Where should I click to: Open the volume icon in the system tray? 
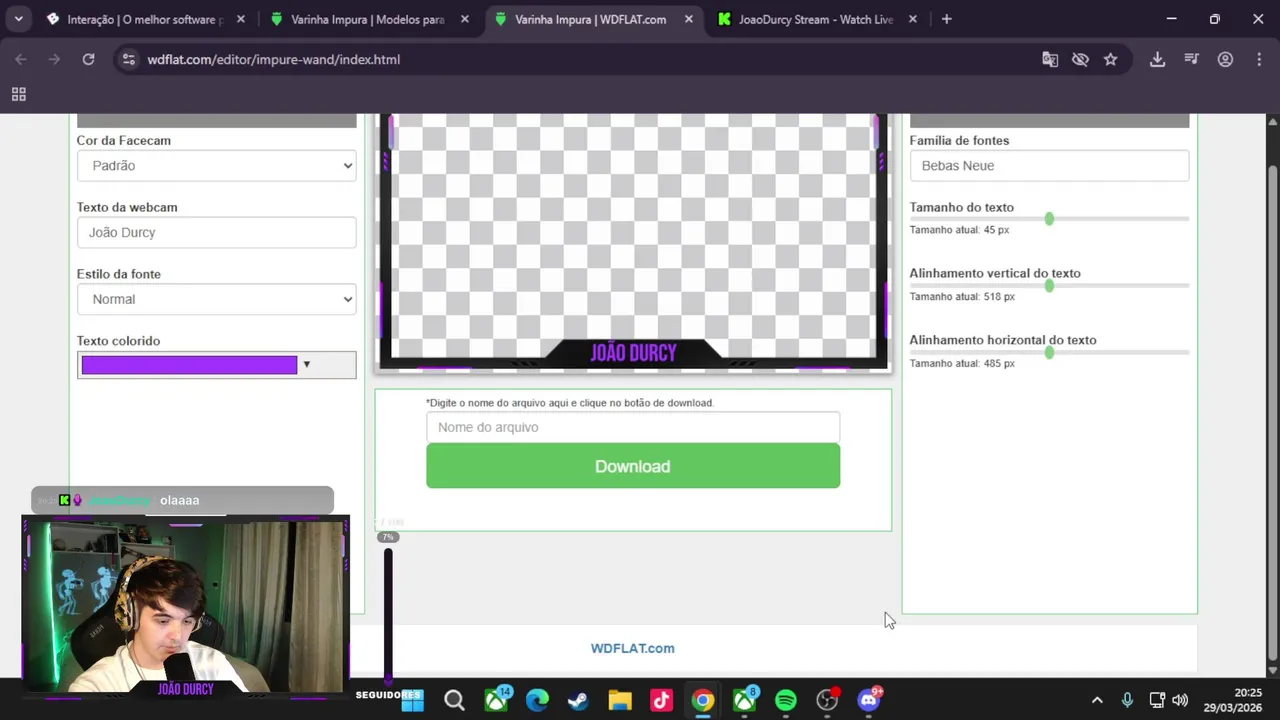point(1180,700)
